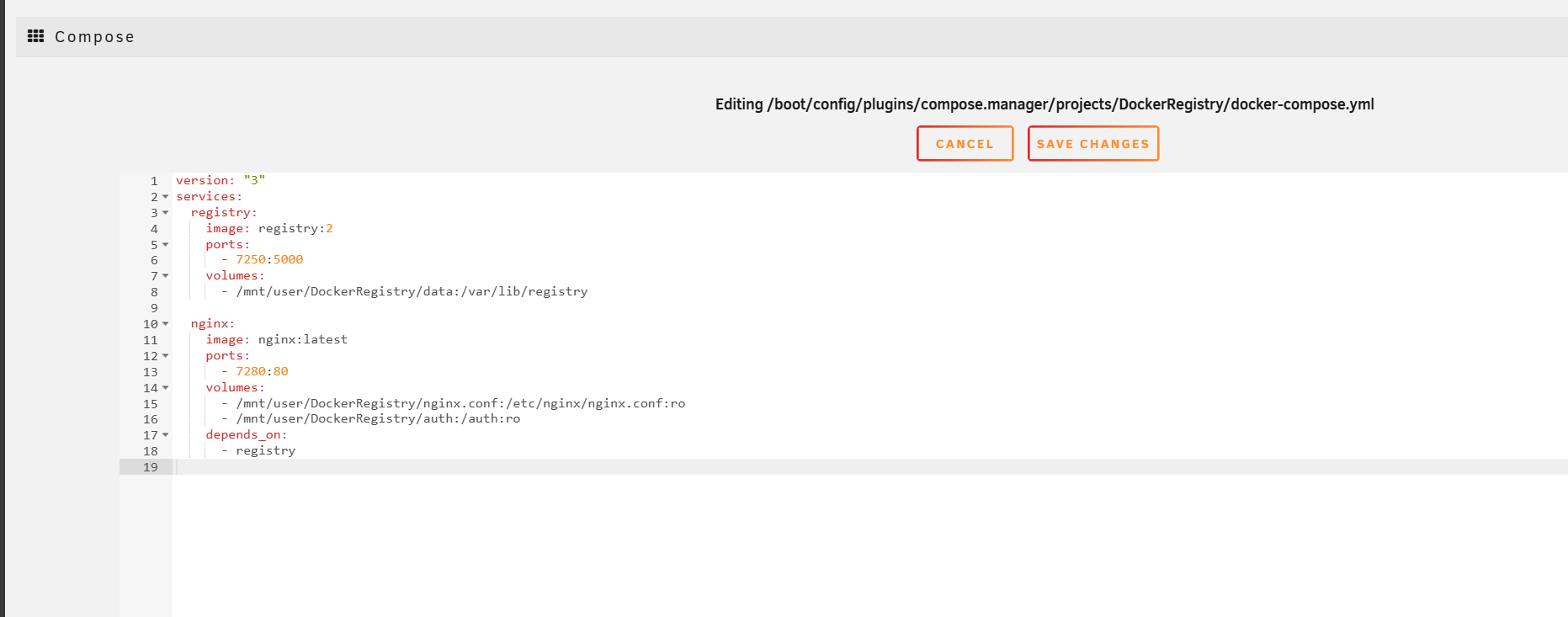Collapse the services block fold arrow

click(x=166, y=197)
